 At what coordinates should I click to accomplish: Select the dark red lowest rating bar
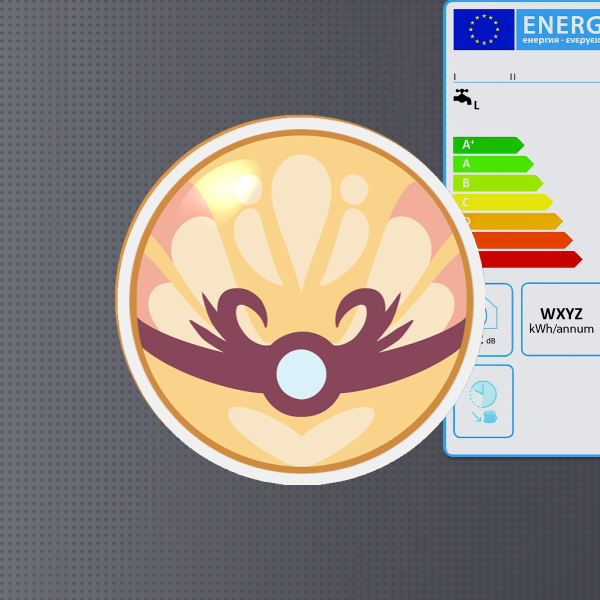530,259
